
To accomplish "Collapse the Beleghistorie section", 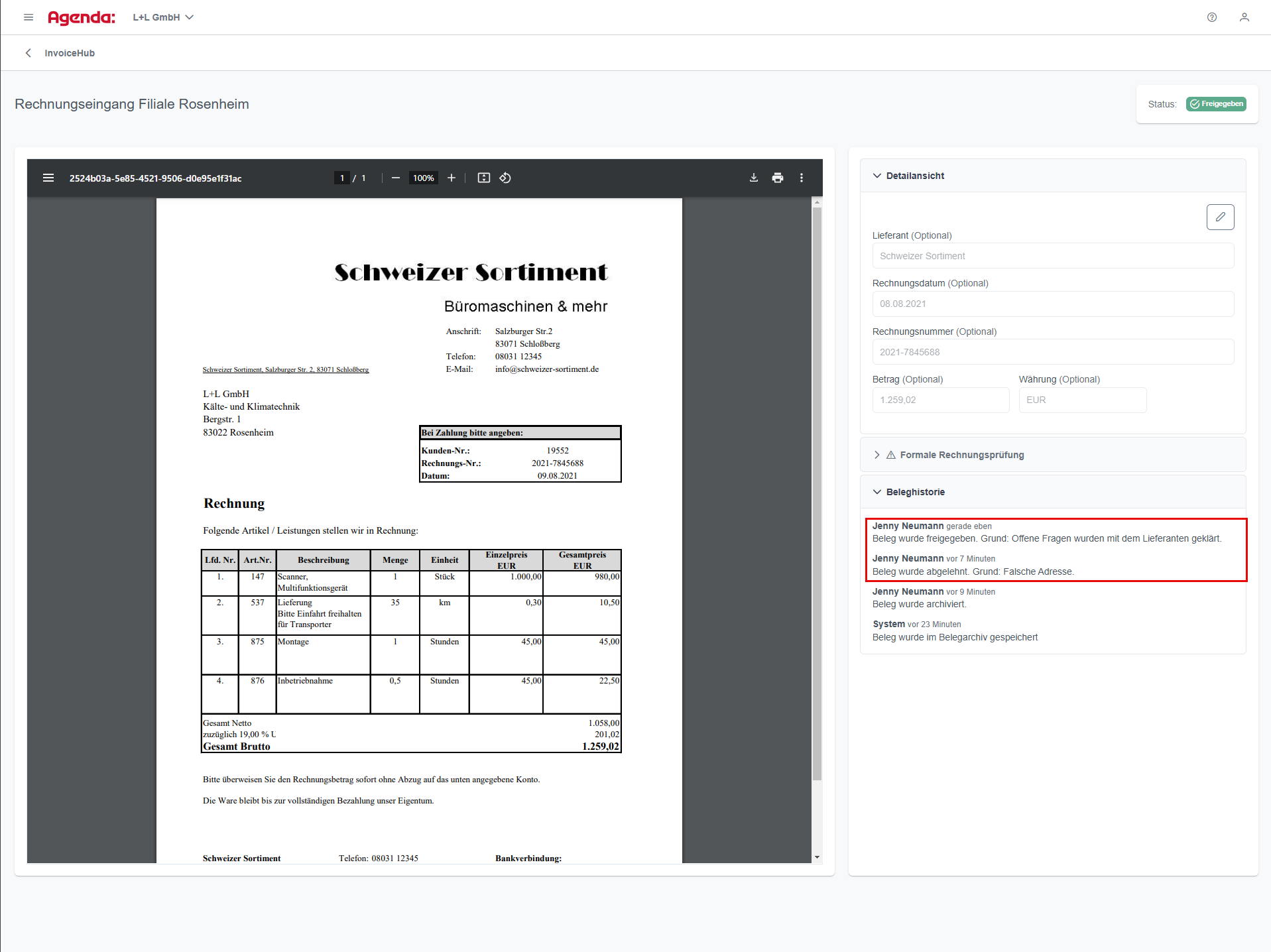I will [x=1053, y=492].
